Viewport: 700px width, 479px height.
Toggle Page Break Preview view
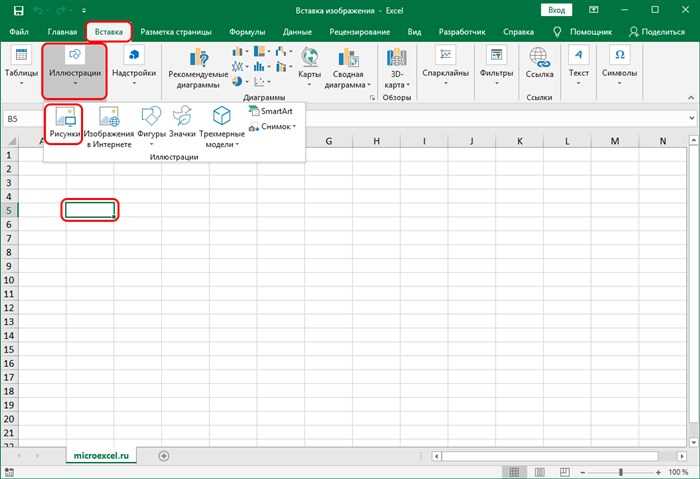click(x=565, y=472)
